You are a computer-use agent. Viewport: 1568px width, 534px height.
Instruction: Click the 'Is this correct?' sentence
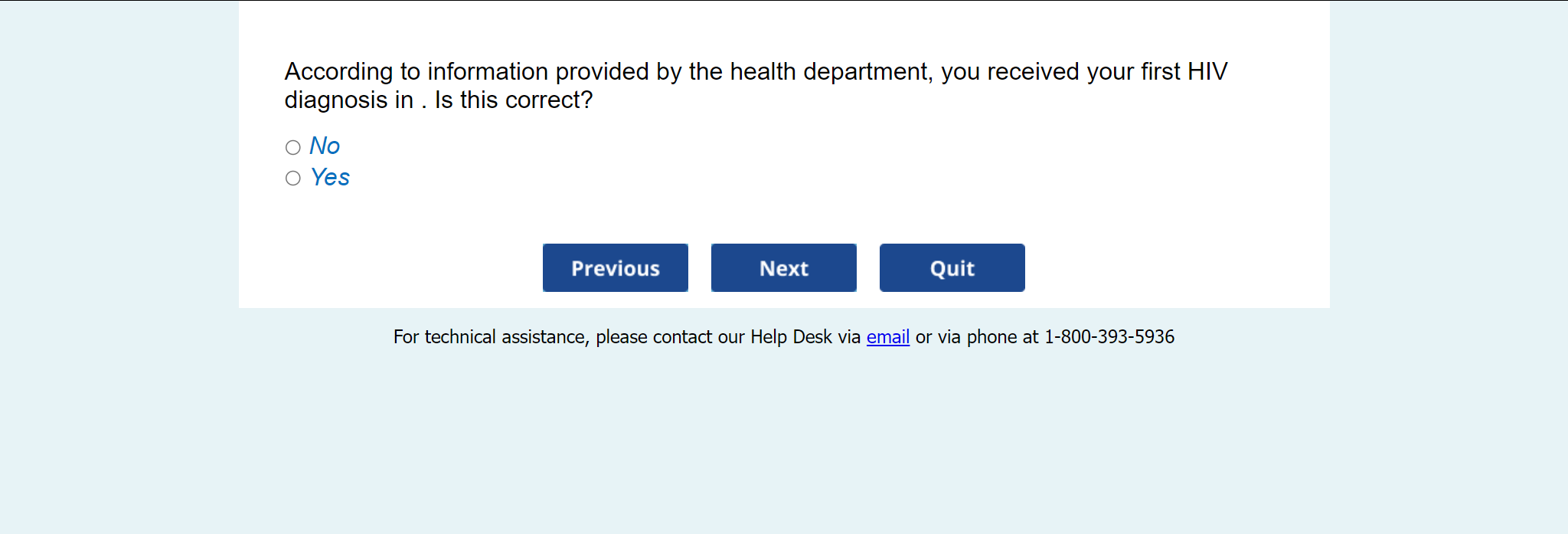click(514, 100)
